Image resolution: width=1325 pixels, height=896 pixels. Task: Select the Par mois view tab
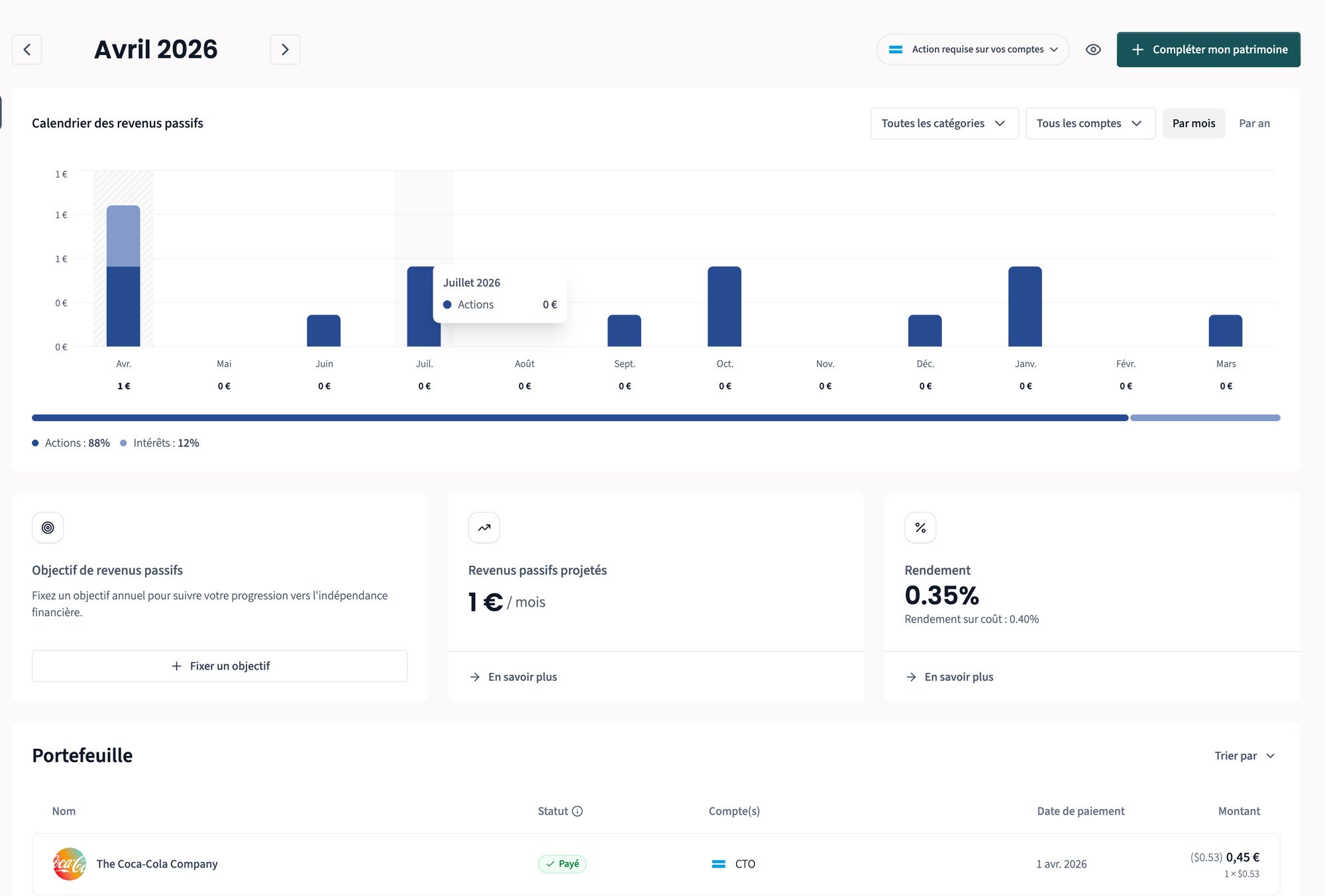point(1193,123)
